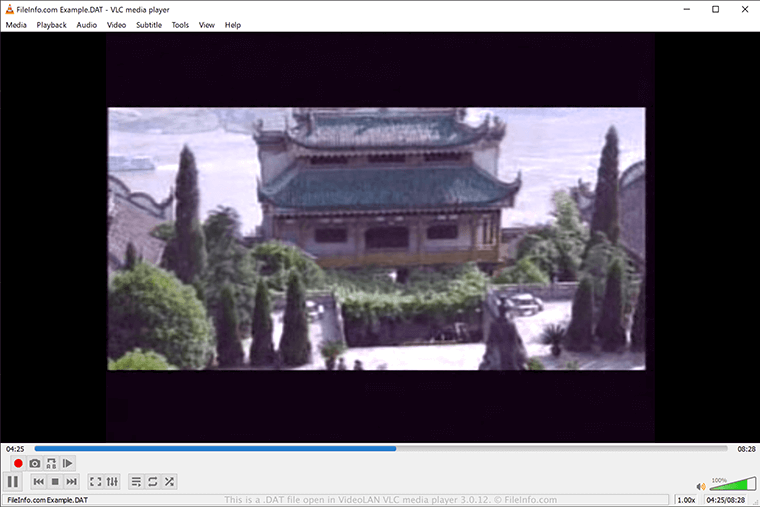The image size is (760, 507).
Task: Take a snapshot with the camera icon
Action: coord(35,463)
